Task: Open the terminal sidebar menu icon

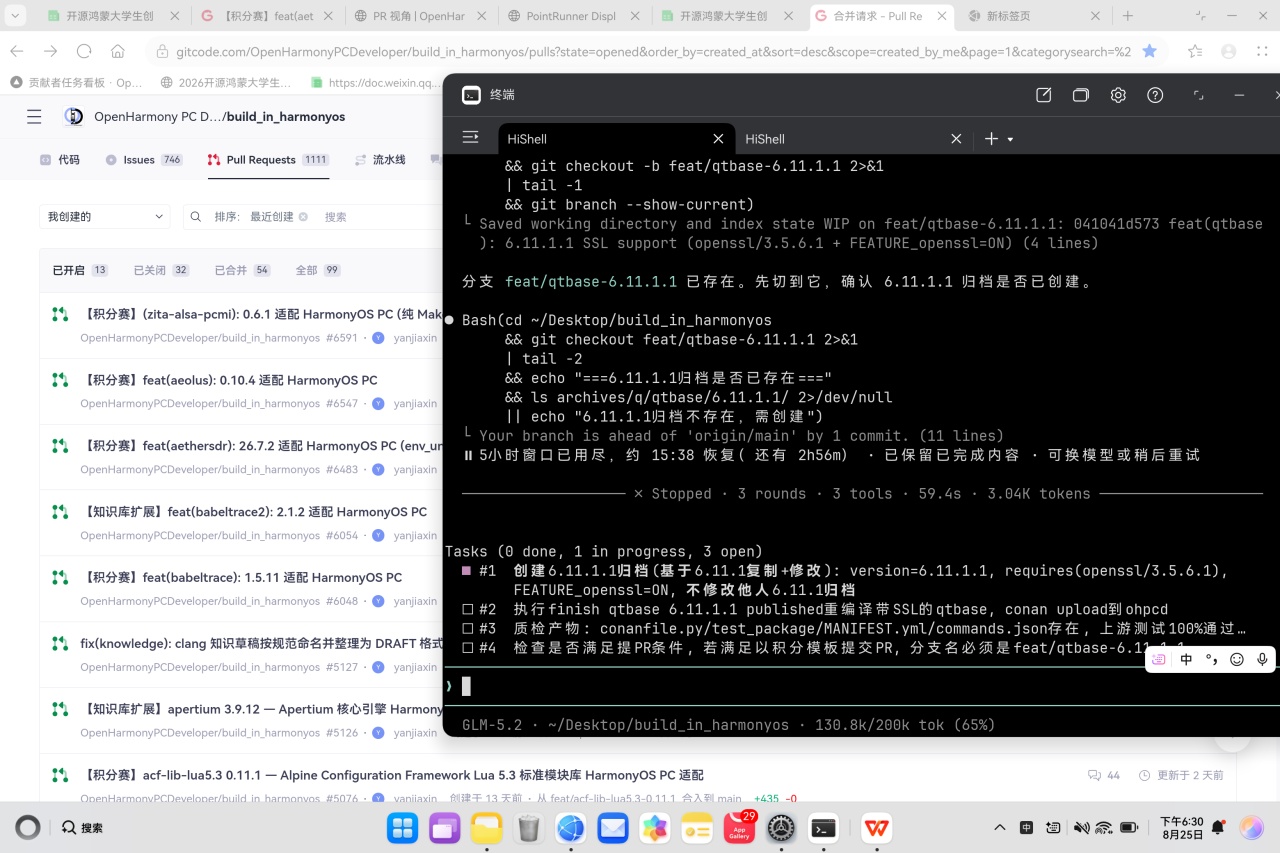Action: 471,138
